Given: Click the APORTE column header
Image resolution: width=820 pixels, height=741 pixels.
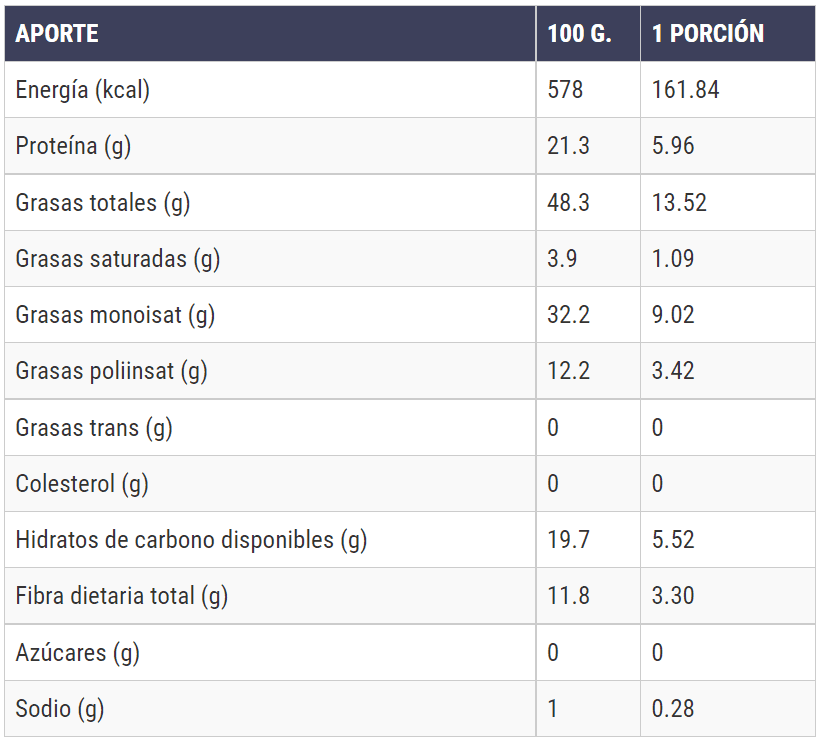Looking at the screenshot, I should coord(57,34).
